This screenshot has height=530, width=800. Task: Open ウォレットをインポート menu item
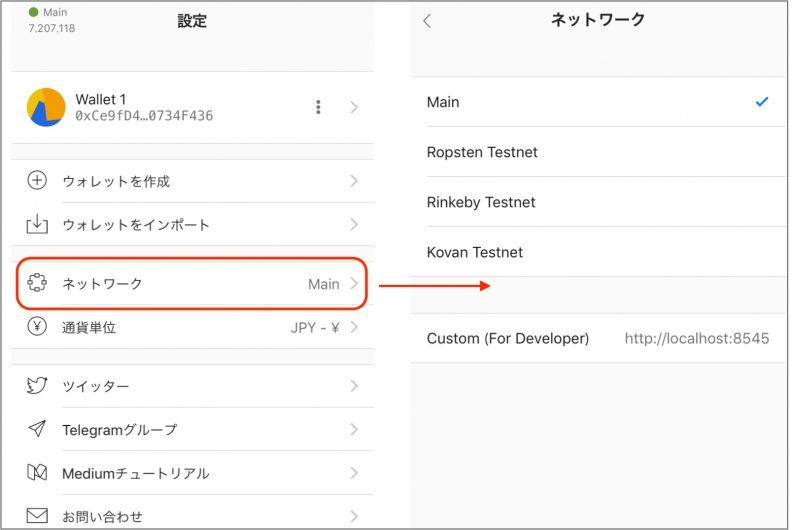193,224
